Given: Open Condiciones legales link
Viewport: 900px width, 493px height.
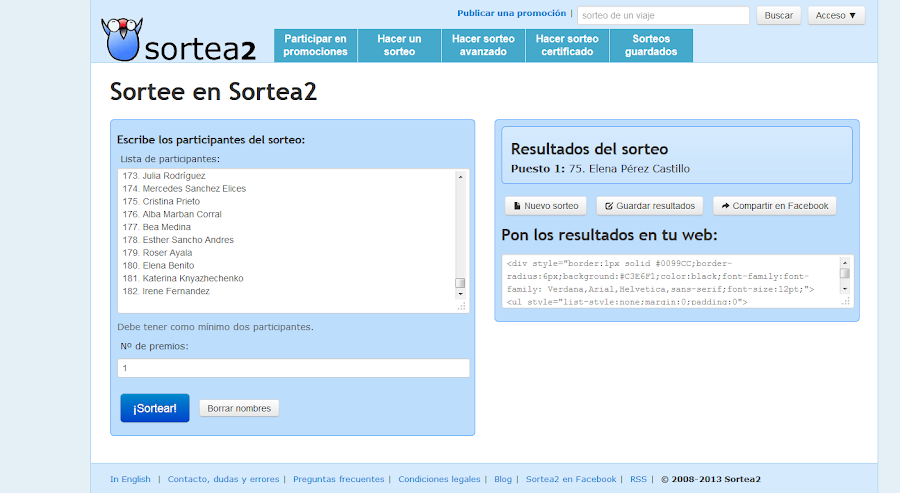Looking at the screenshot, I should (x=439, y=479).
